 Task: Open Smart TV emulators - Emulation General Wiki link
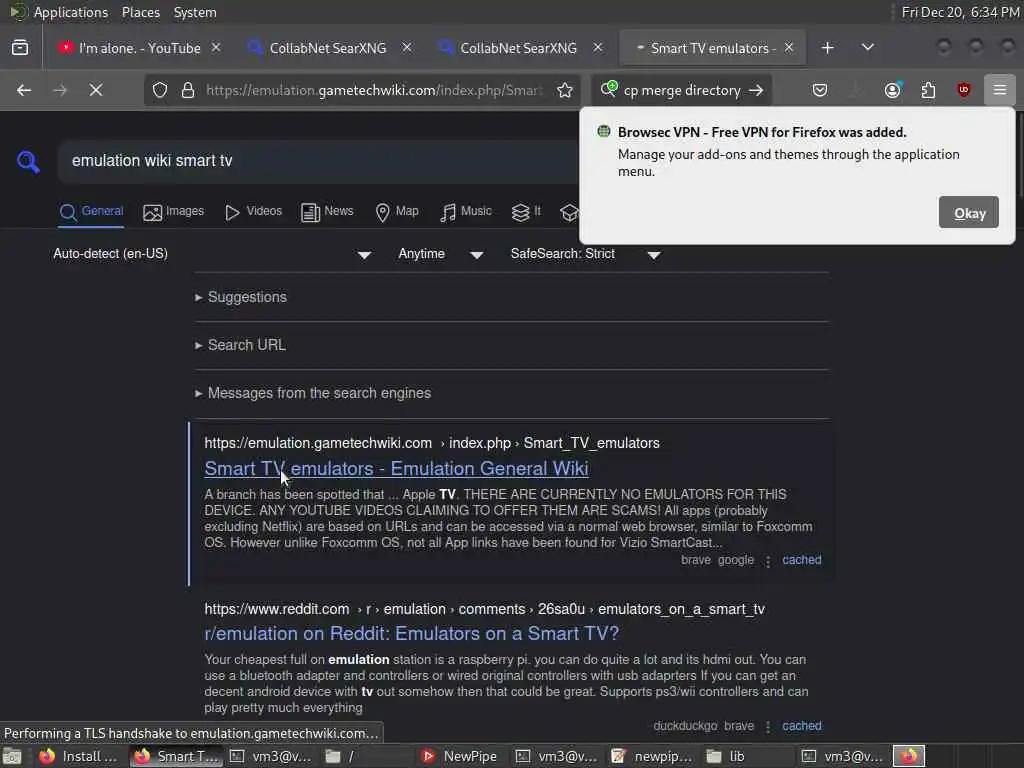396,469
